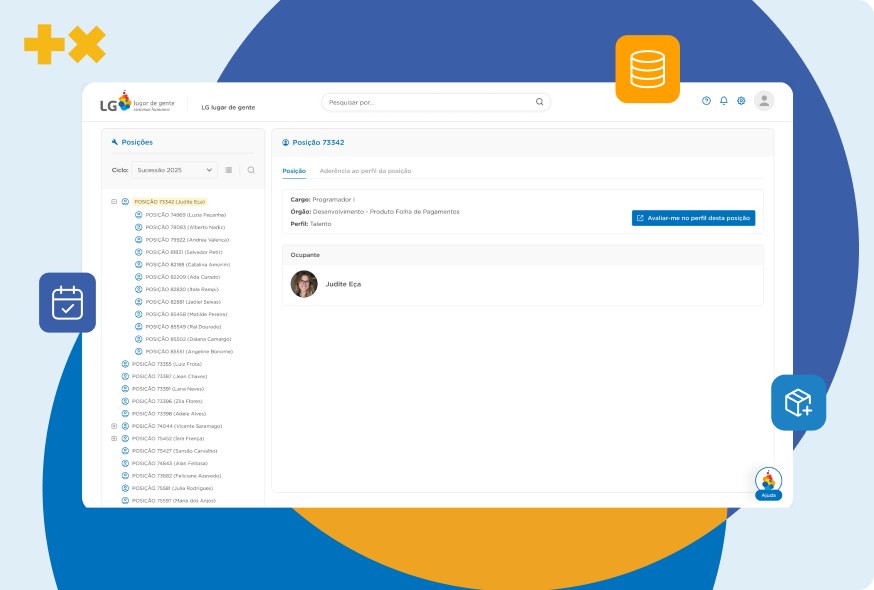Click the Pesquisar por search field
Viewport: 874px width, 590px height.
click(428, 102)
